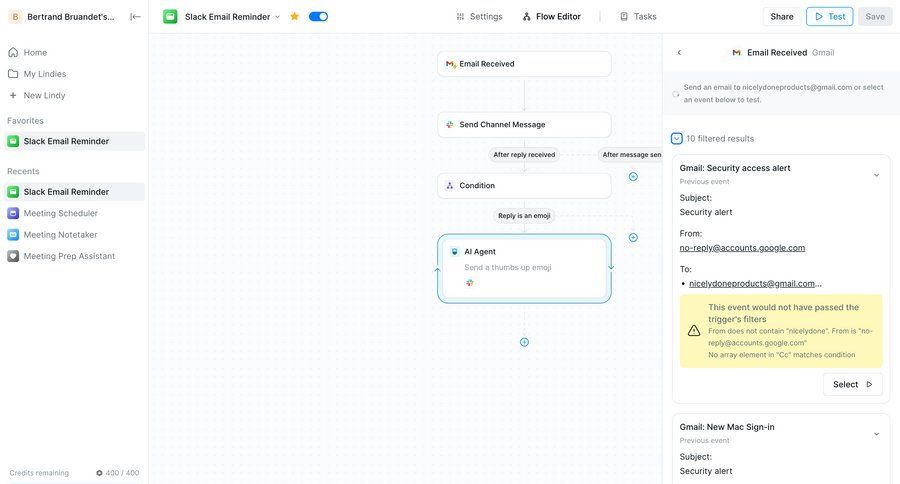Click the Gmail: New Mac Sign-in title
Screen dimensions: 900x484
727,427
